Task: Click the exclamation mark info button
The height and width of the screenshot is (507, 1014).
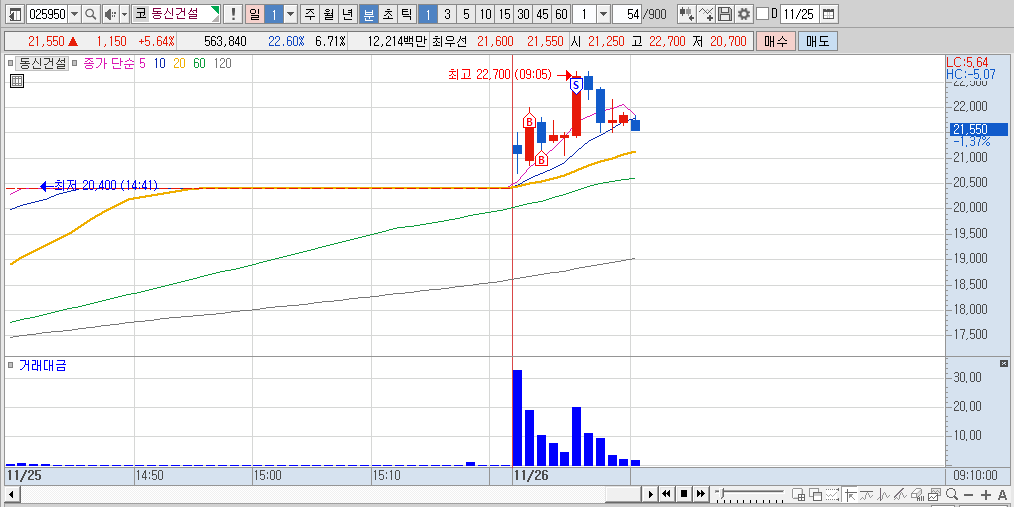Action: [233, 14]
